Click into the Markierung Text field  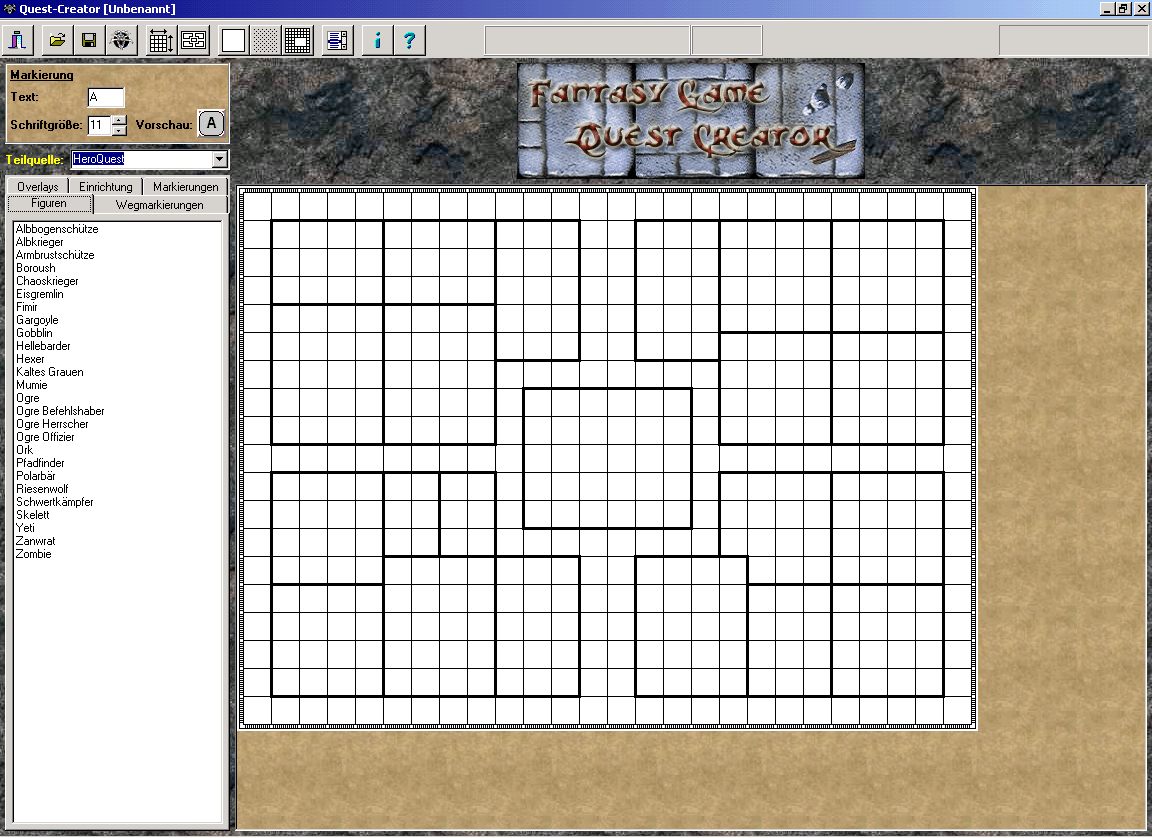[106, 97]
